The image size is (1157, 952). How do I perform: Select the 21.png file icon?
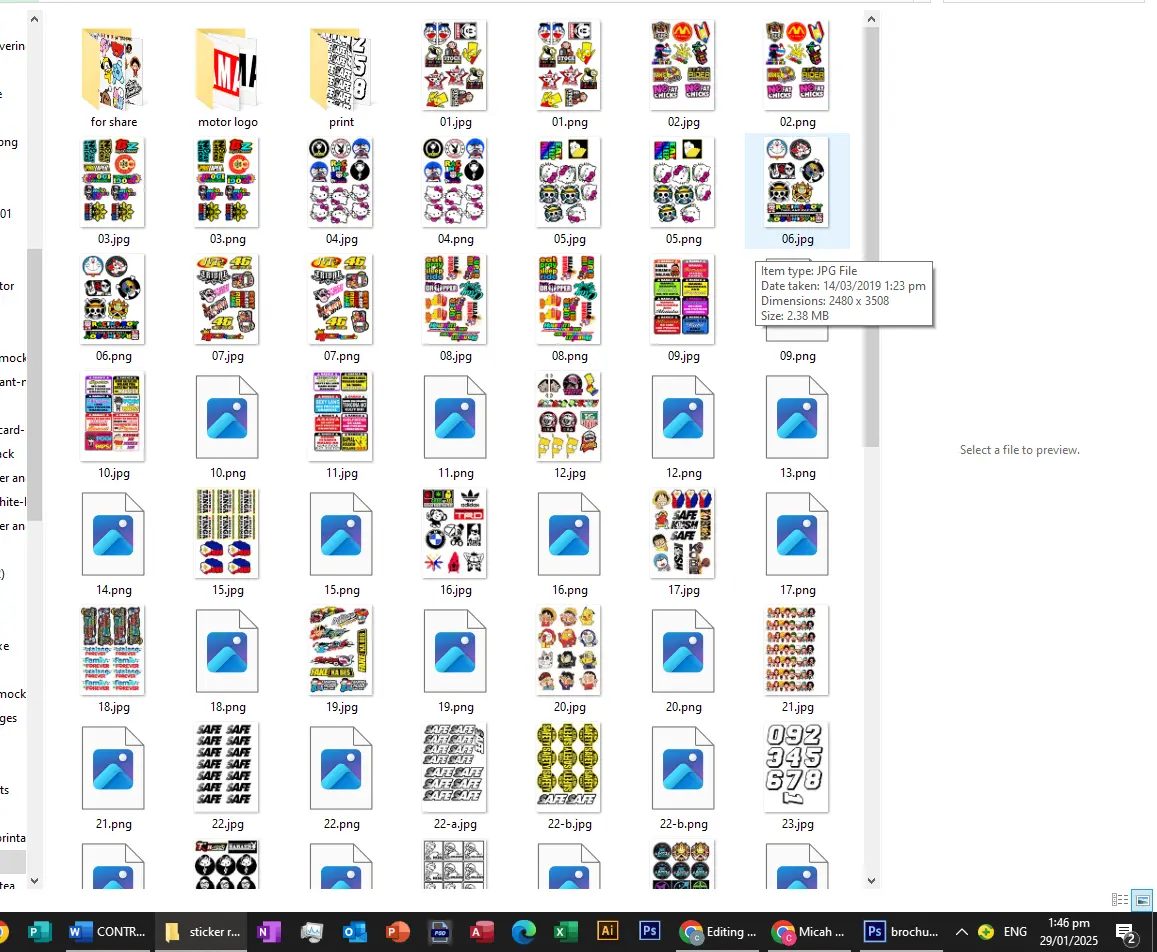[x=113, y=768]
